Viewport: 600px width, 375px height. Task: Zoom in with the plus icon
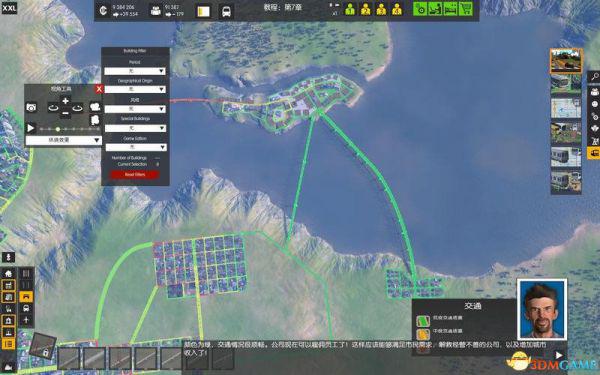[x=65, y=101]
